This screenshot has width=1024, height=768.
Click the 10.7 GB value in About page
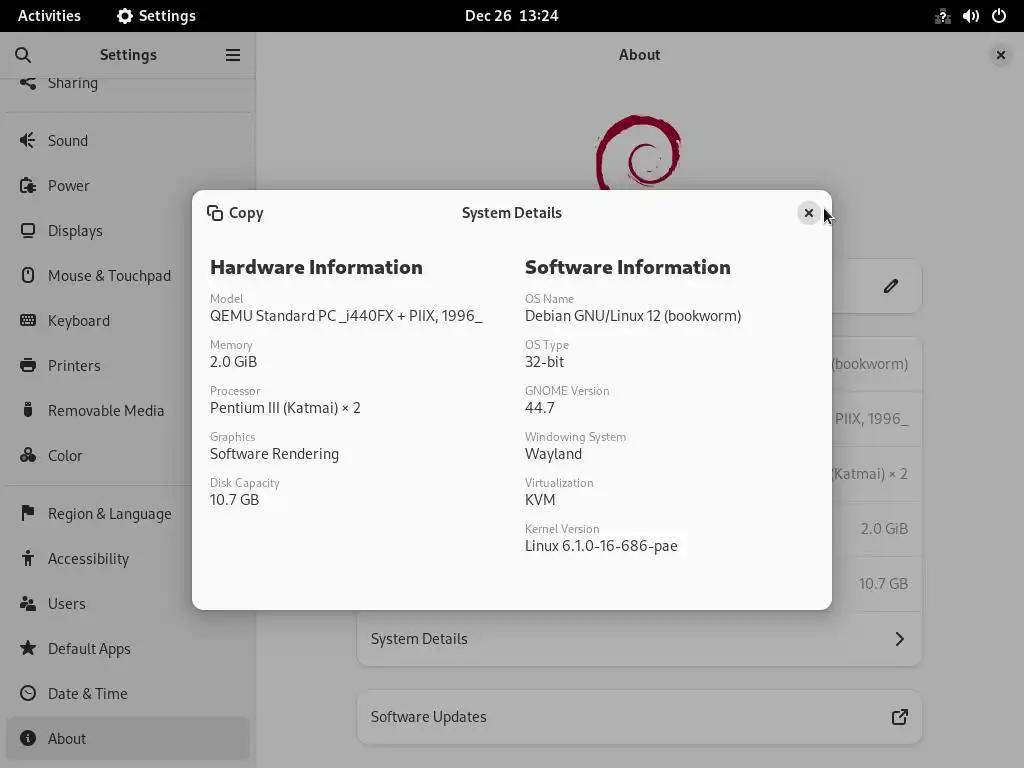pos(883,583)
